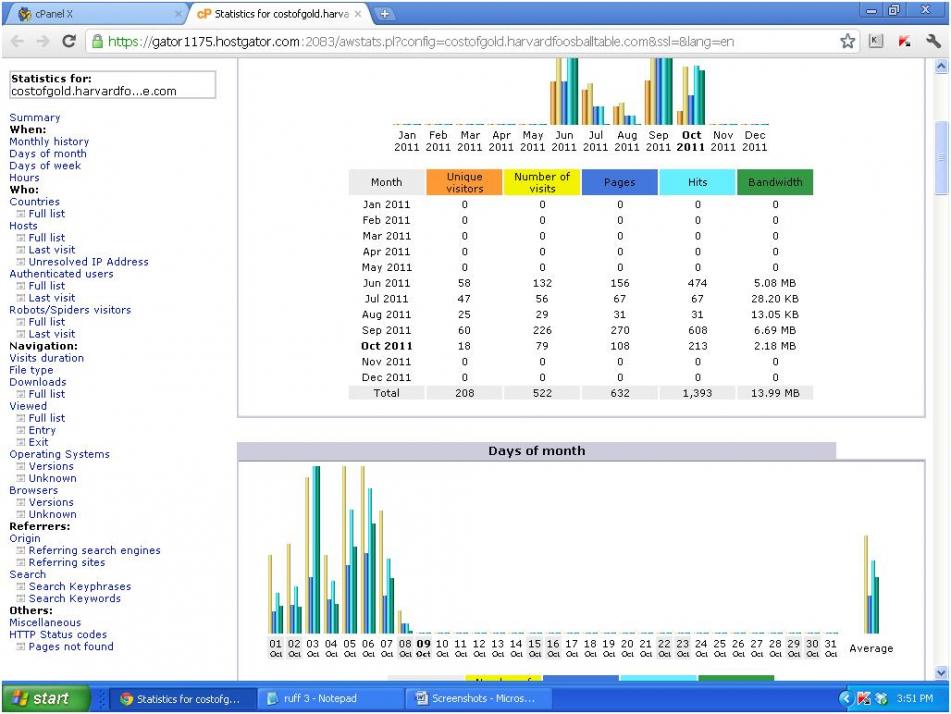This screenshot has width=951, height=714.
Task: Open the Windows Start button
Action: (45, 698)
